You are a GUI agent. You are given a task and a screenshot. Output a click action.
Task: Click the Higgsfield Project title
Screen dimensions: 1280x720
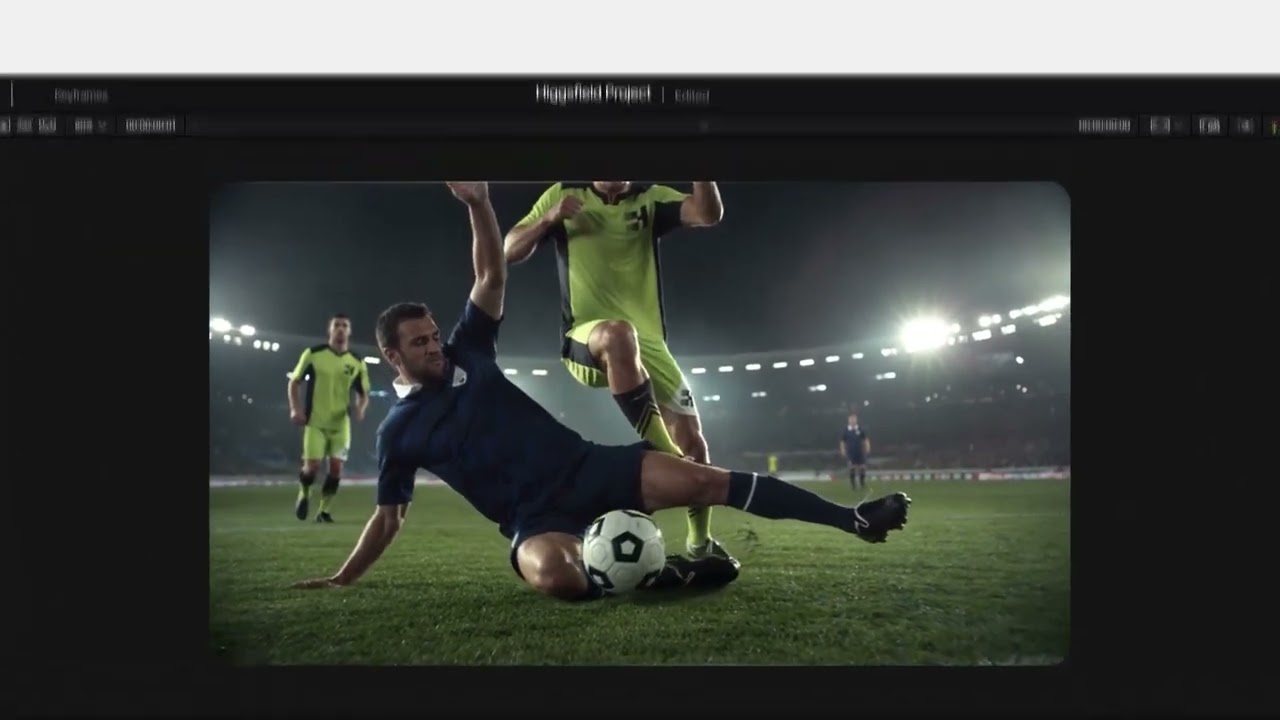[x=593, y=94]
